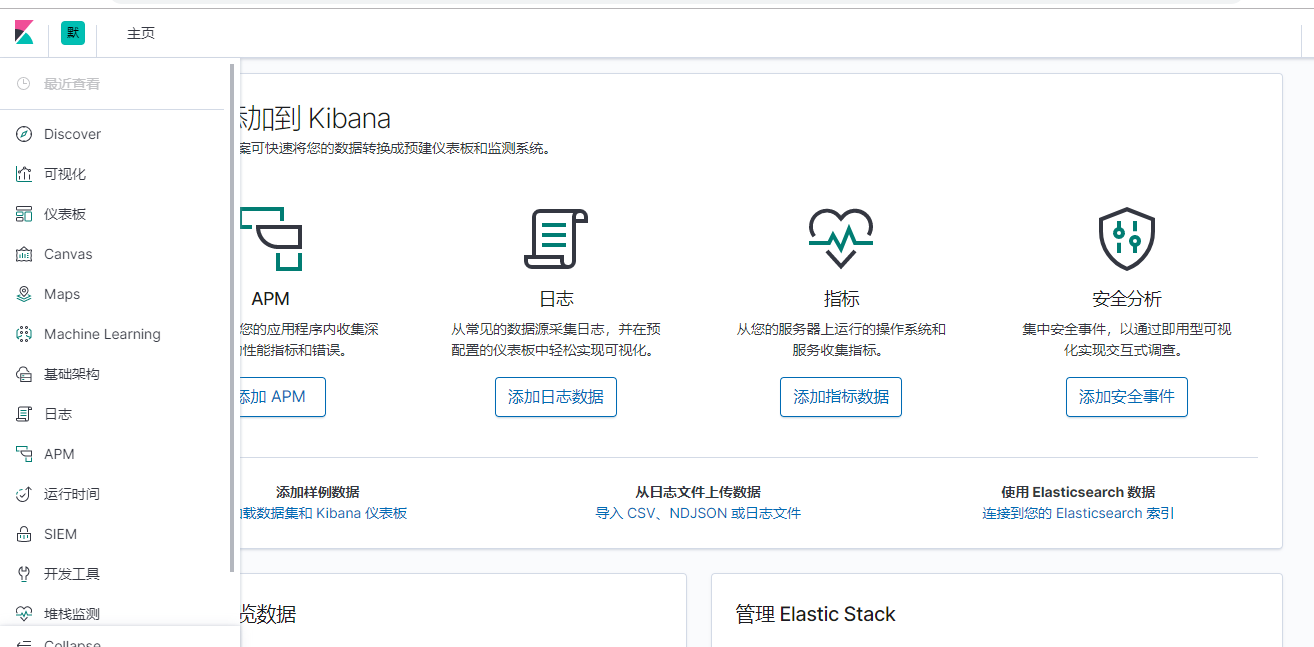This screenshot has width=1314, height=647.
Task: Click the 添加日志数据 button
Action: pyautogui.click(x=556, y=397)
